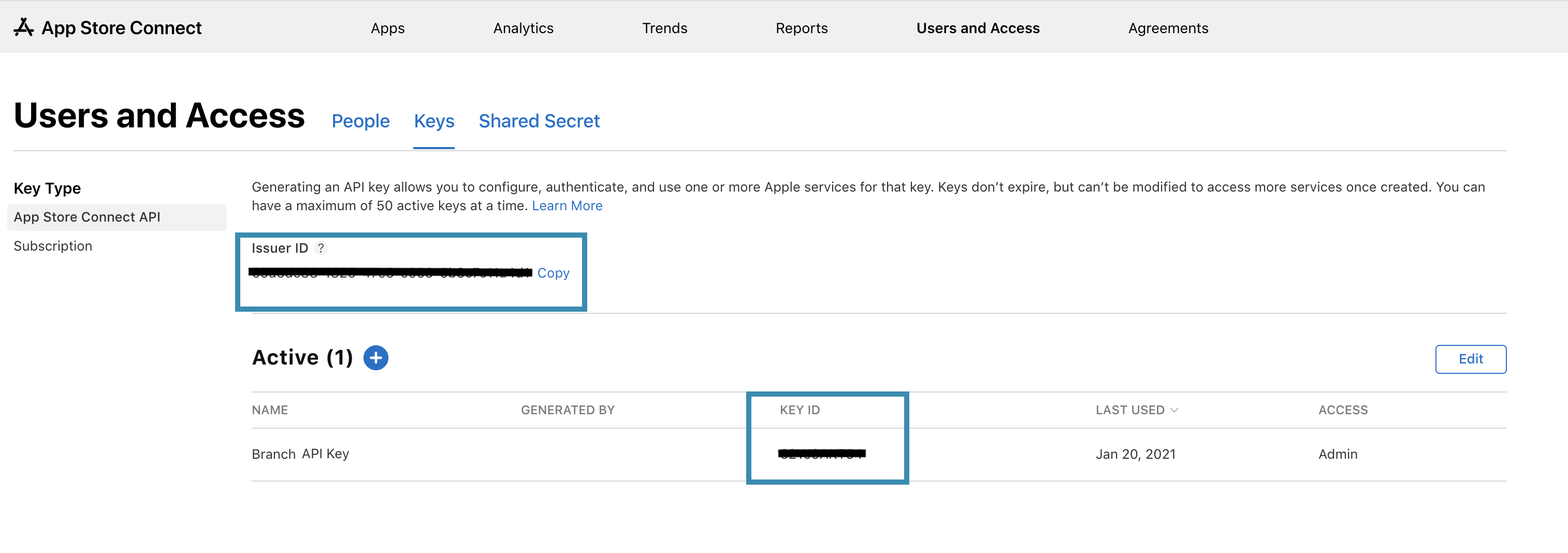Choose App Store Connect API key type
Image resolution: width=1568 pixels, height=553 pixels.
click(117, 217)
